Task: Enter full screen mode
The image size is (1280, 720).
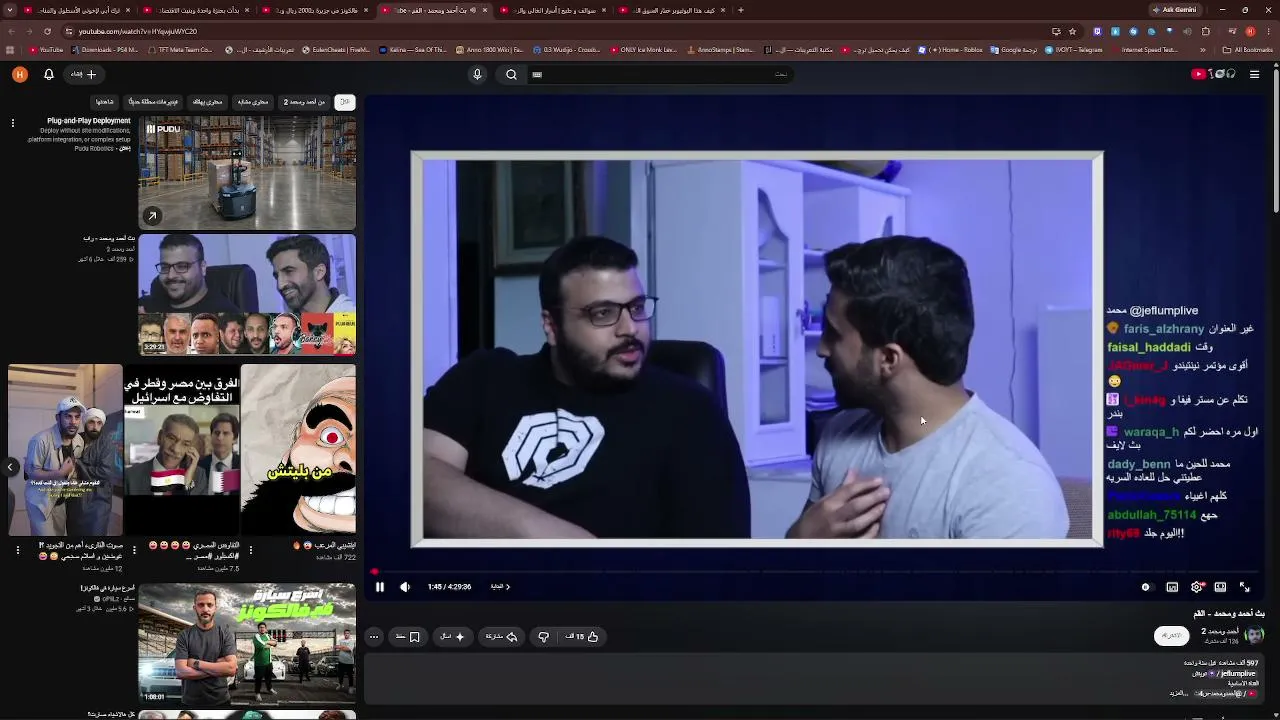Action: tap(1245, 587)
